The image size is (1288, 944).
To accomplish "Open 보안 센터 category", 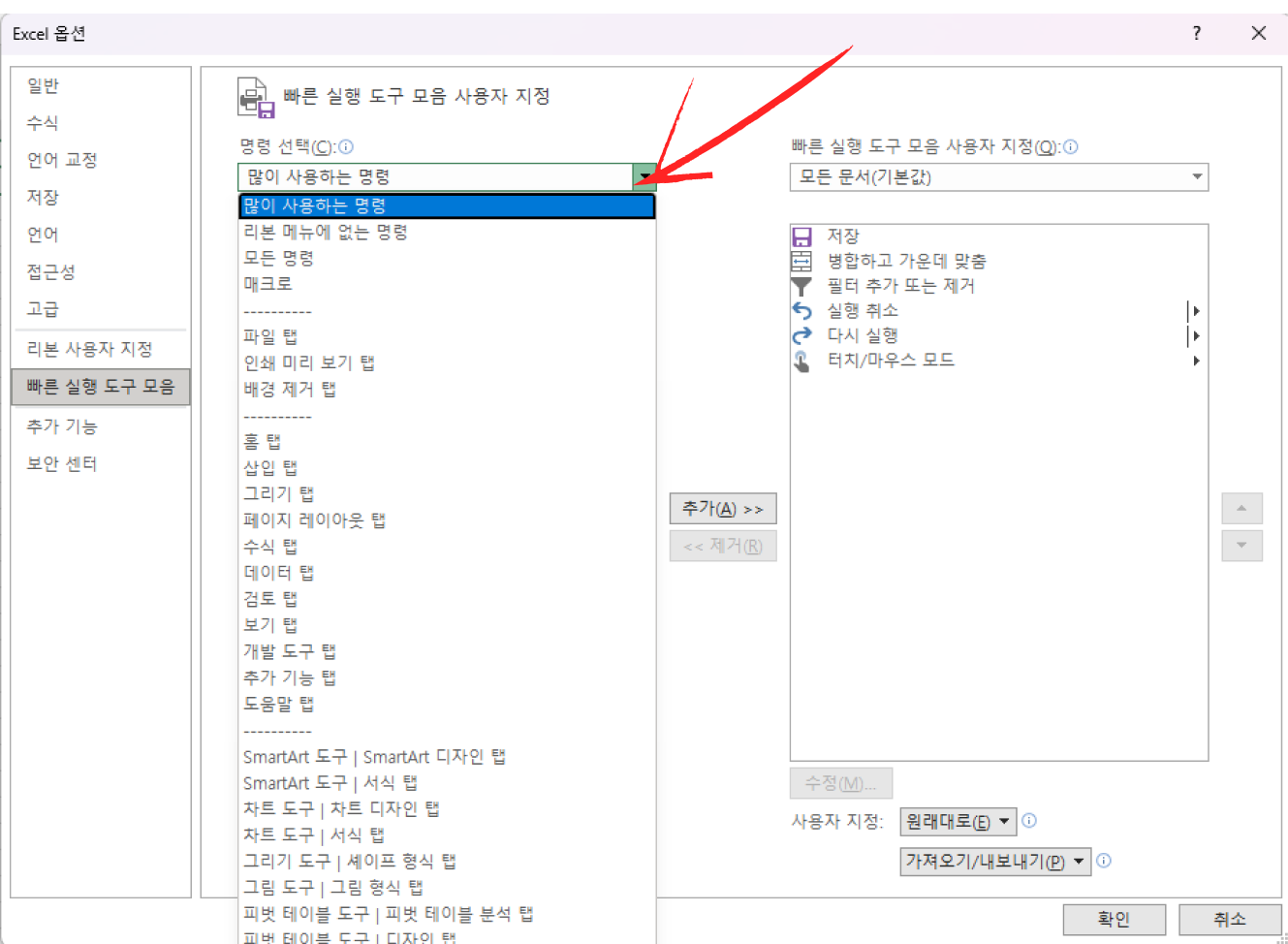I will point(101,464).
